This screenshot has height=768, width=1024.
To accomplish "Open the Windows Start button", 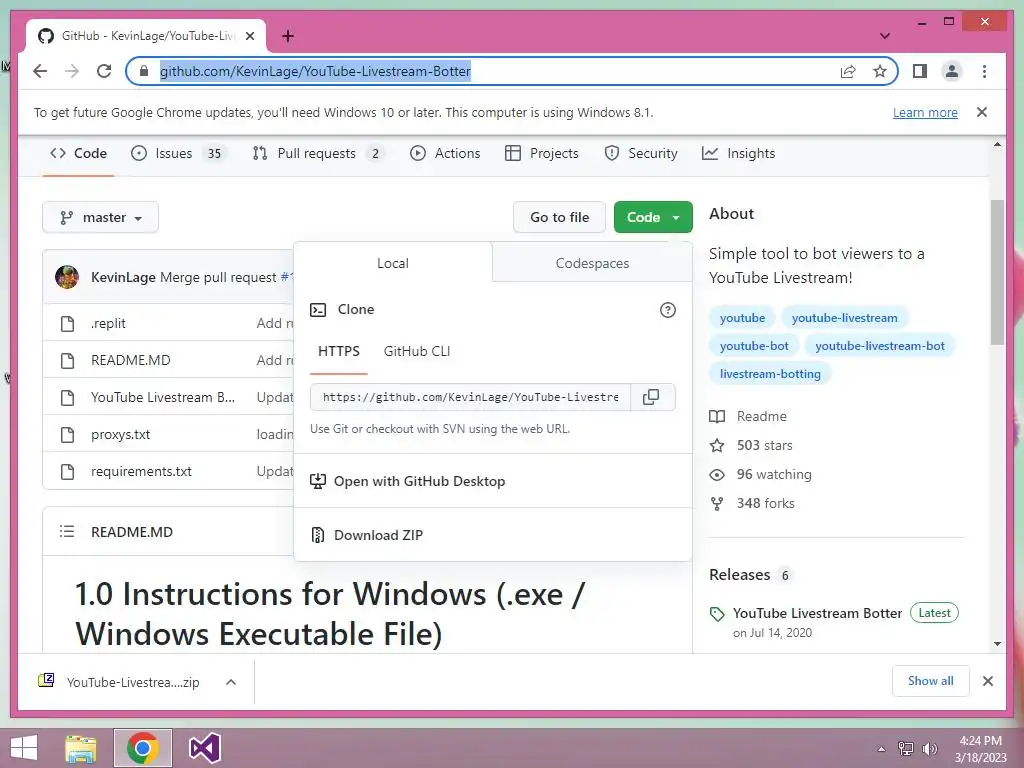I will point(24,748).
